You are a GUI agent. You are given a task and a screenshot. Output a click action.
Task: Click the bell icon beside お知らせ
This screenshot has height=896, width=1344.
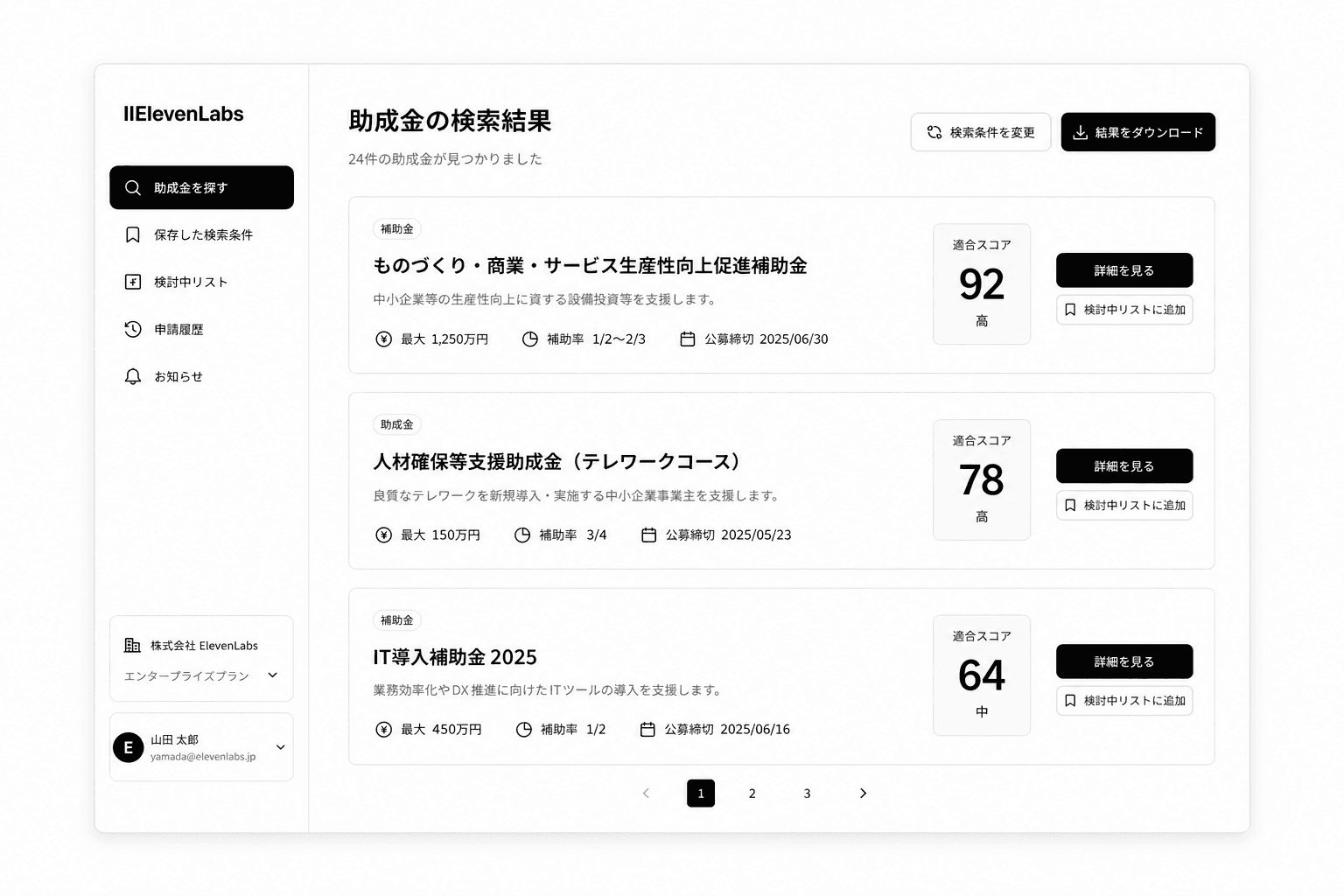[133, 376]
